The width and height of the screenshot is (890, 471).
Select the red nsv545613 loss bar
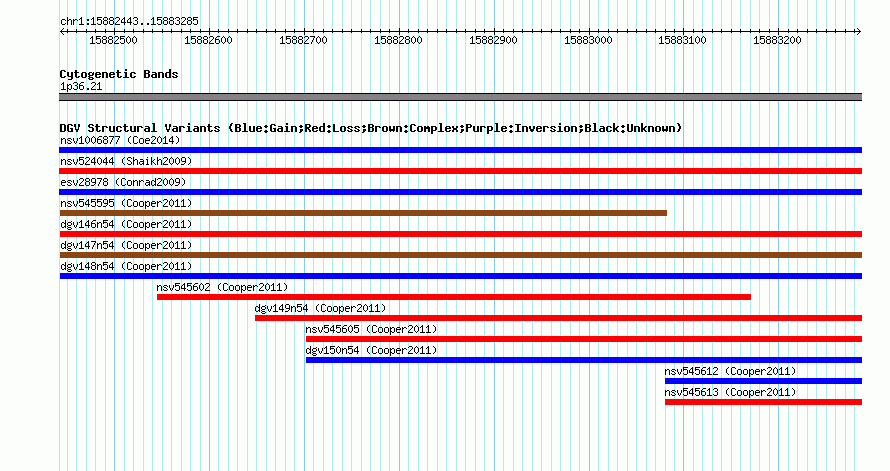click(763, 402)
